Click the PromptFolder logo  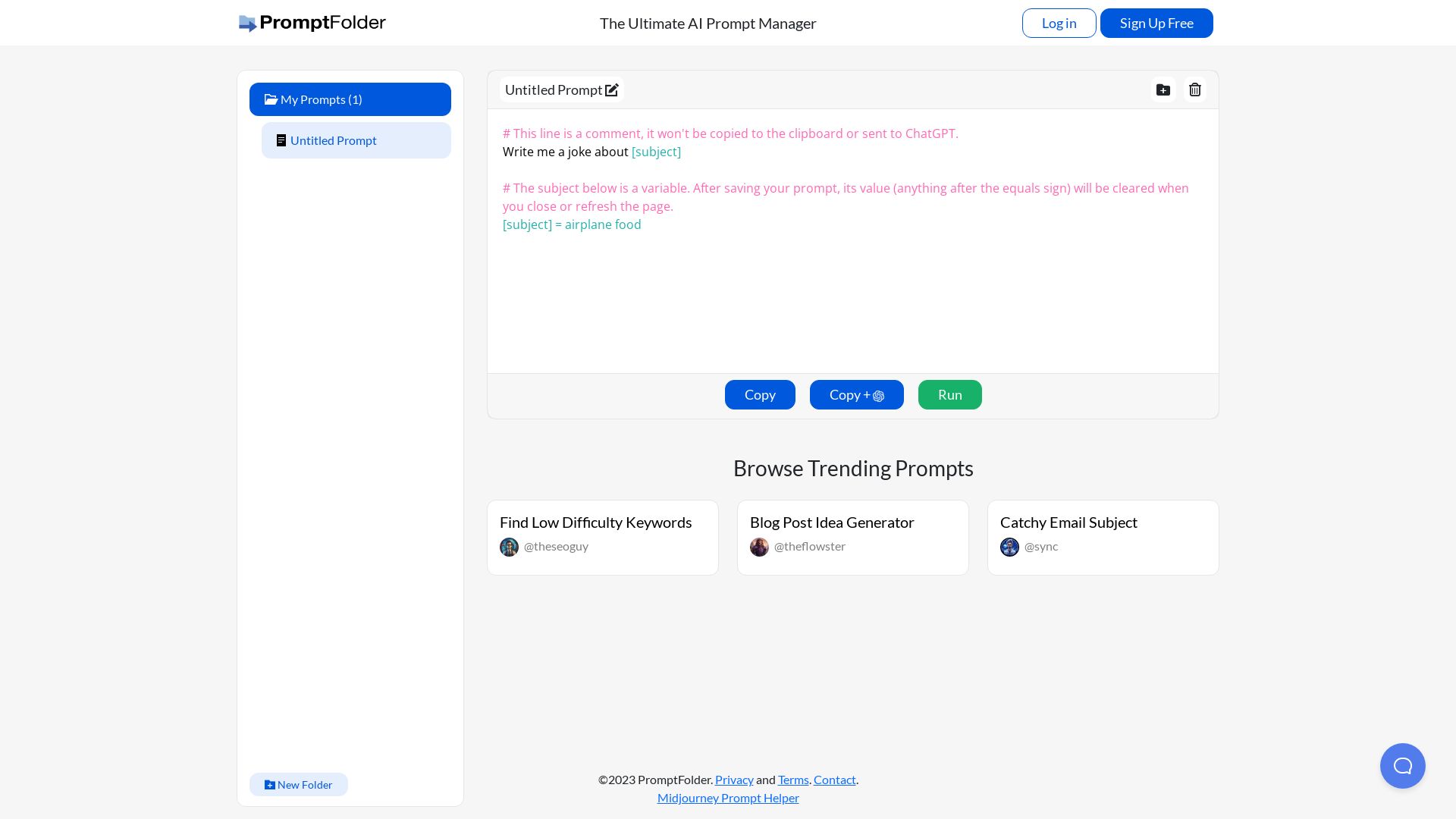tap(312, 23)
